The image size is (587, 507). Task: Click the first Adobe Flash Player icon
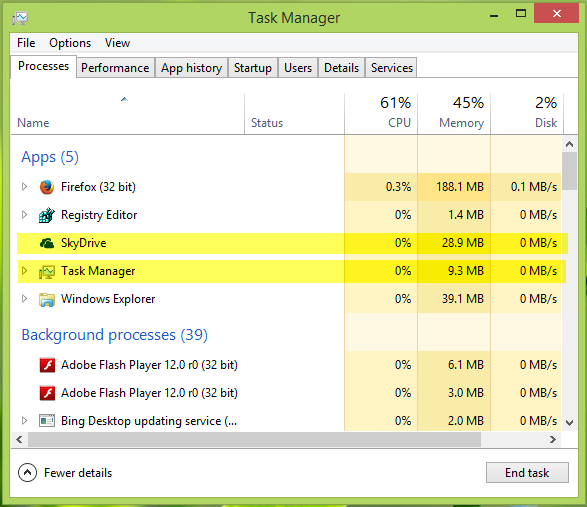(47, 365)
